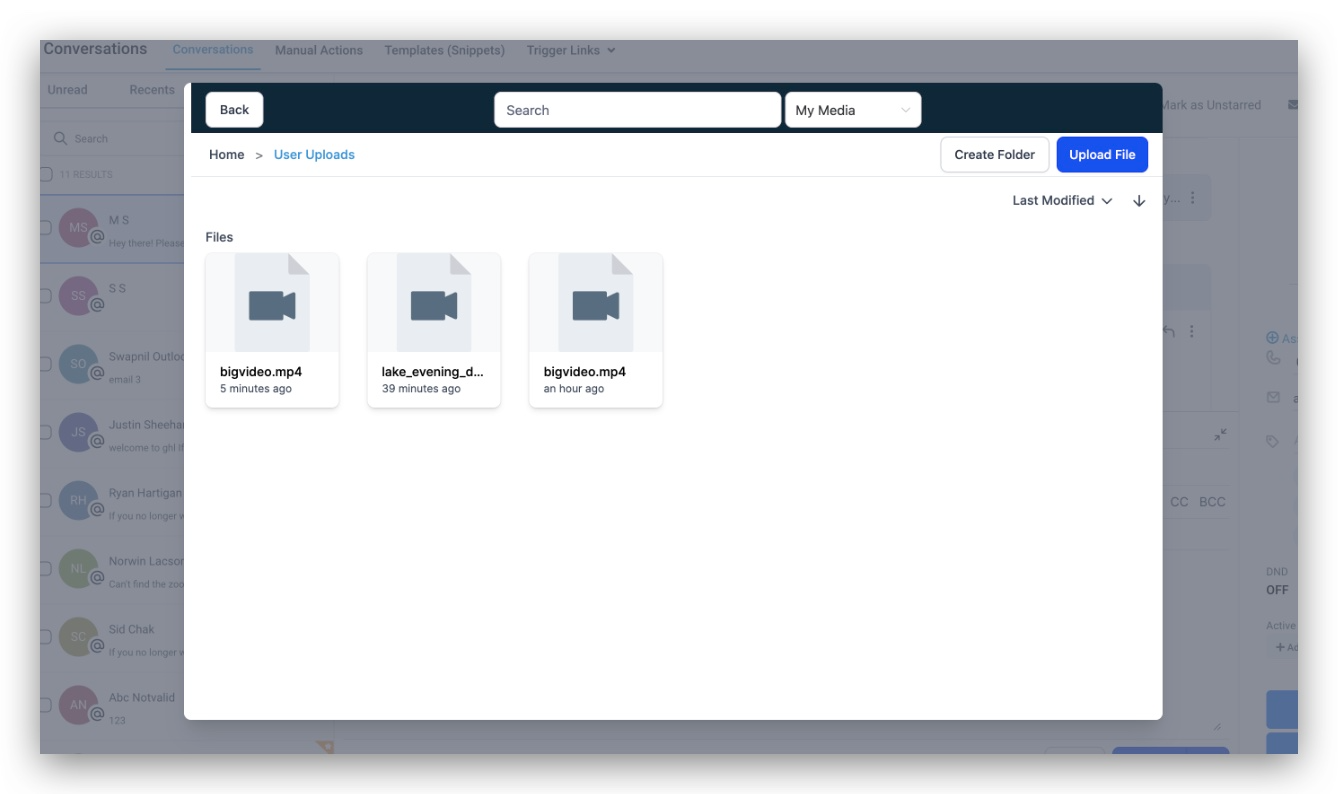Click the descending sort arrow icon
This screenshot has height=794, width=1338.
(x=1139, y=201)
